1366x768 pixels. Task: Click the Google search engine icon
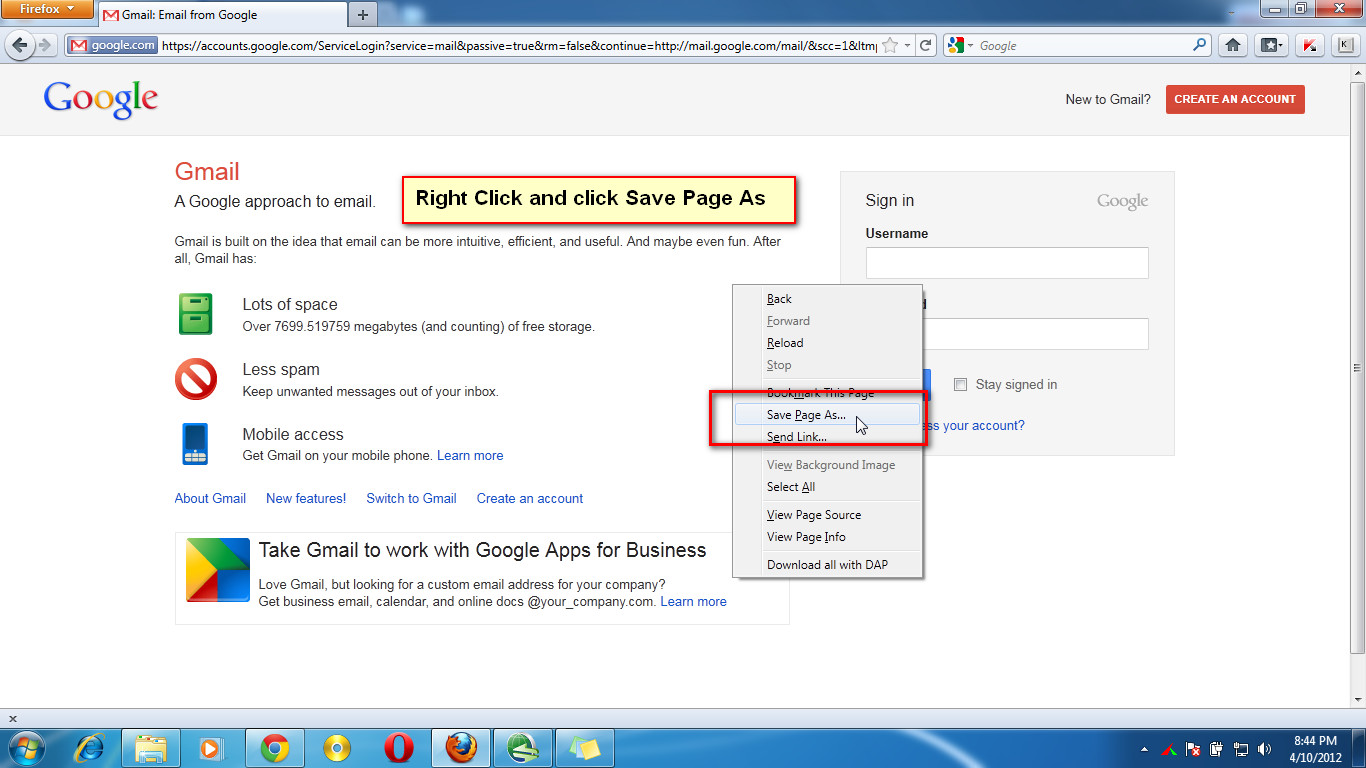coord(956,45)
